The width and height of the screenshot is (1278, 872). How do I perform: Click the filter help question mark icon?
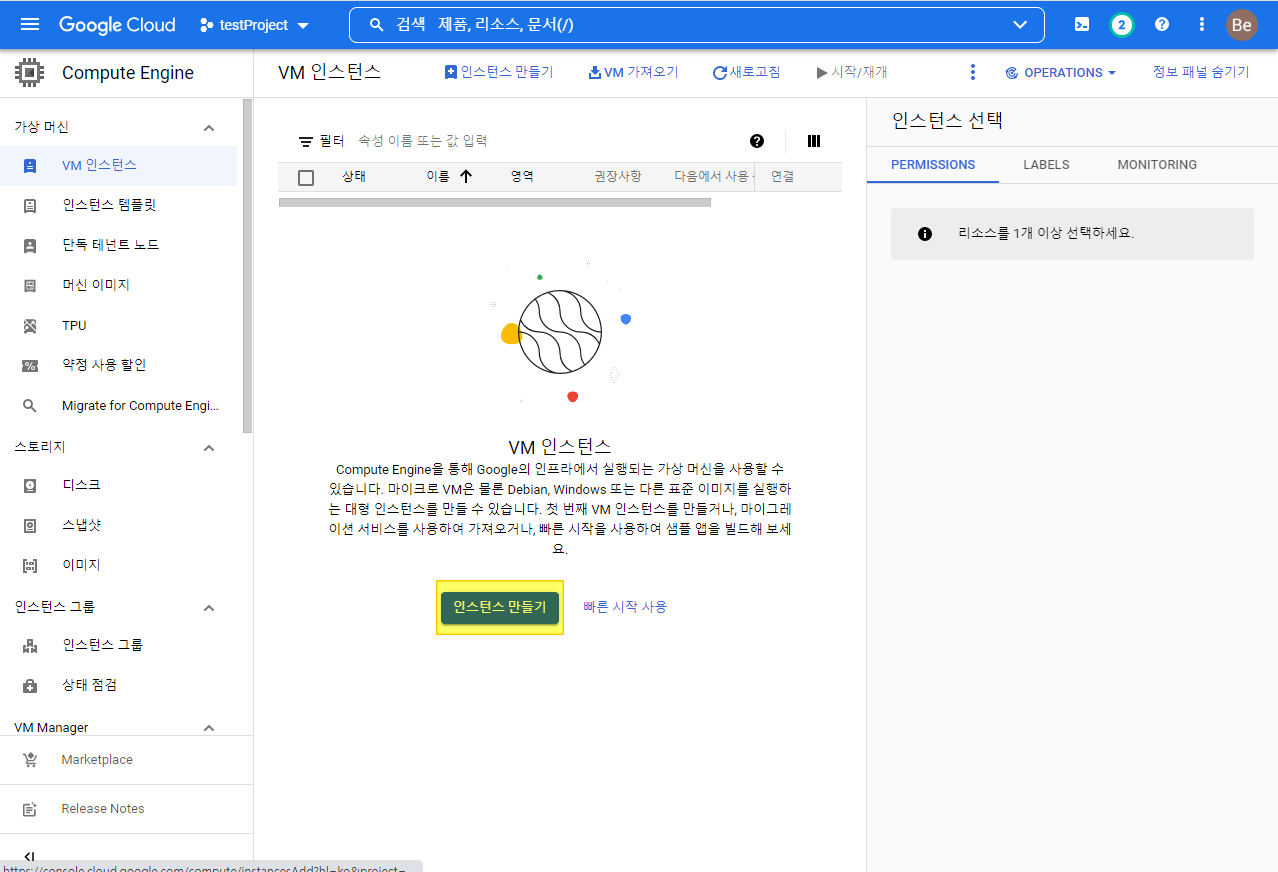click(x=757, y=141)
